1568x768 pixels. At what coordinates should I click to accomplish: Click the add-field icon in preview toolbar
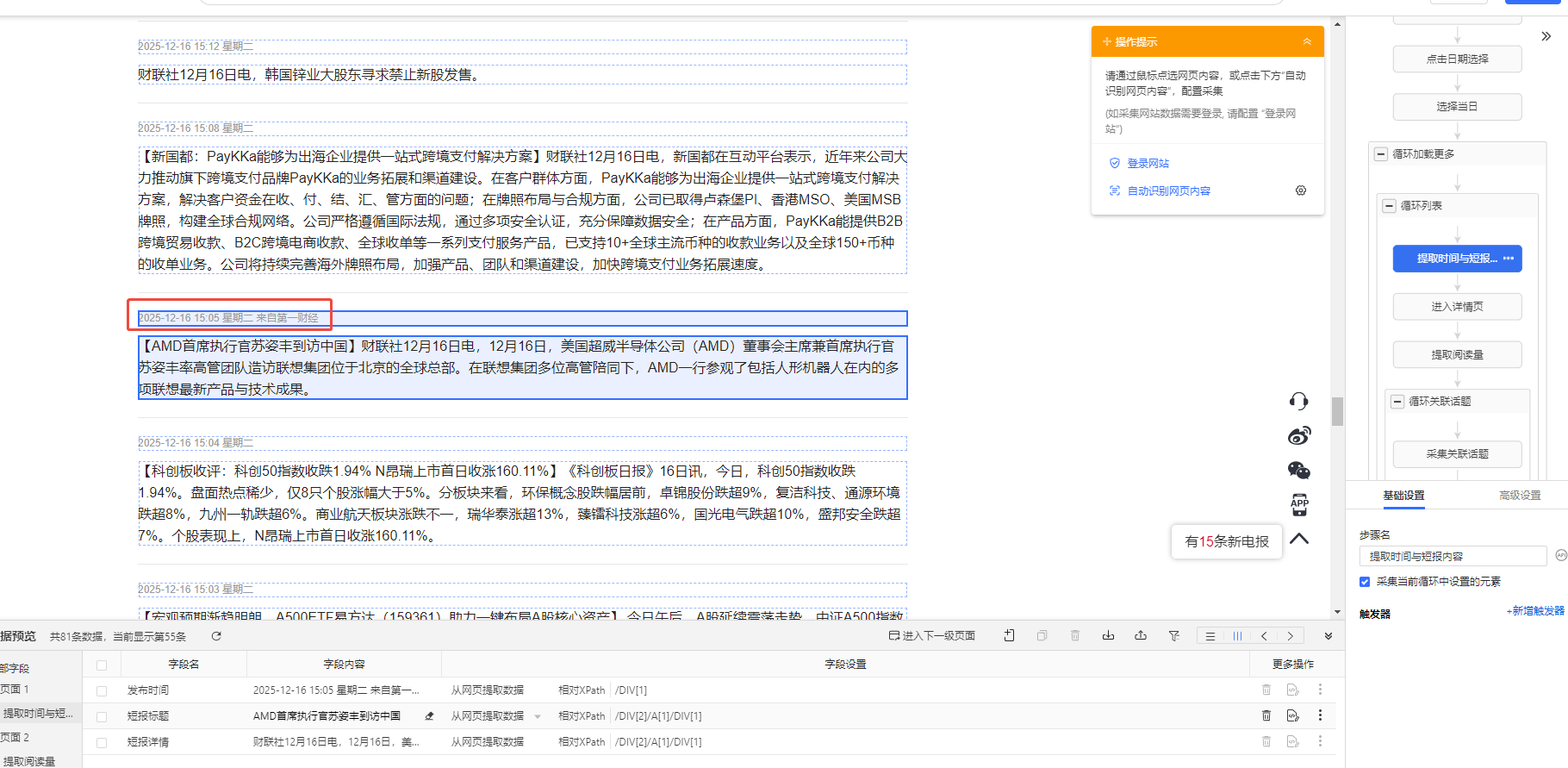(x=1009, y=635)
